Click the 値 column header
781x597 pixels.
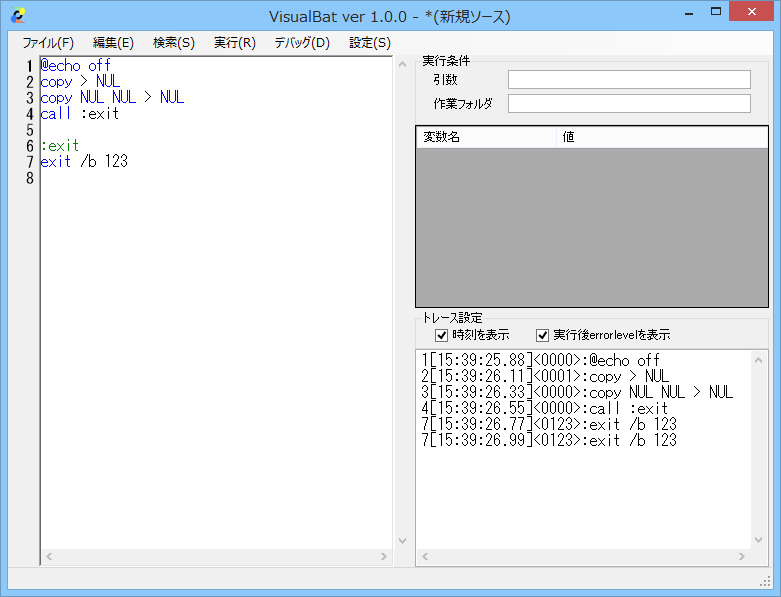tap(662, 137)
